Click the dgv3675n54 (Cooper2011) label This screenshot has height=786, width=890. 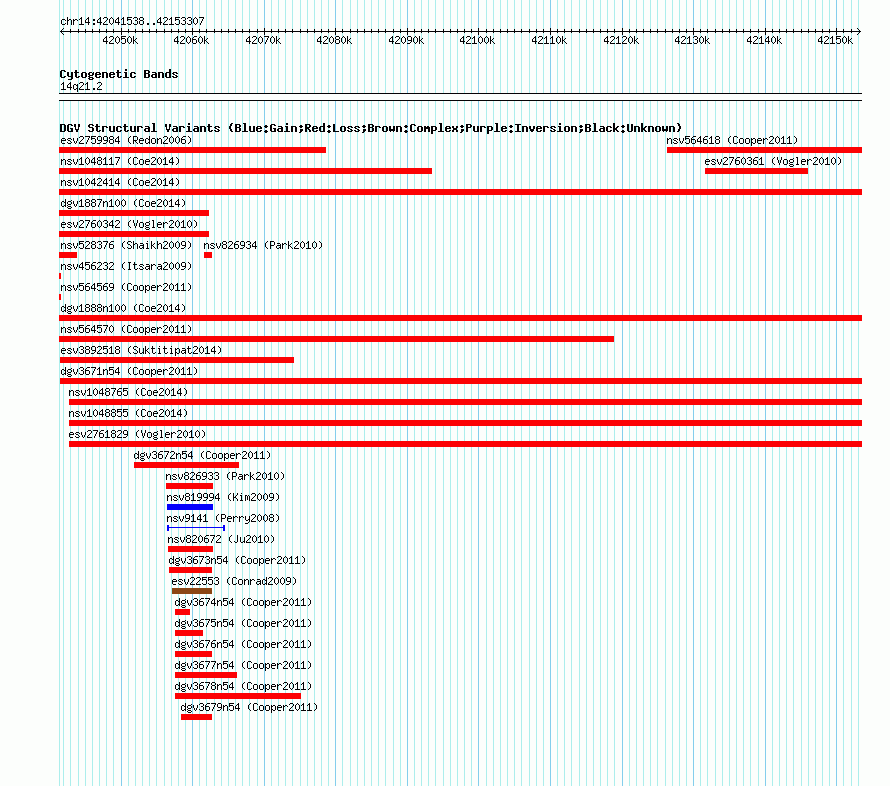pyautogui.click(x=244, y=623)
